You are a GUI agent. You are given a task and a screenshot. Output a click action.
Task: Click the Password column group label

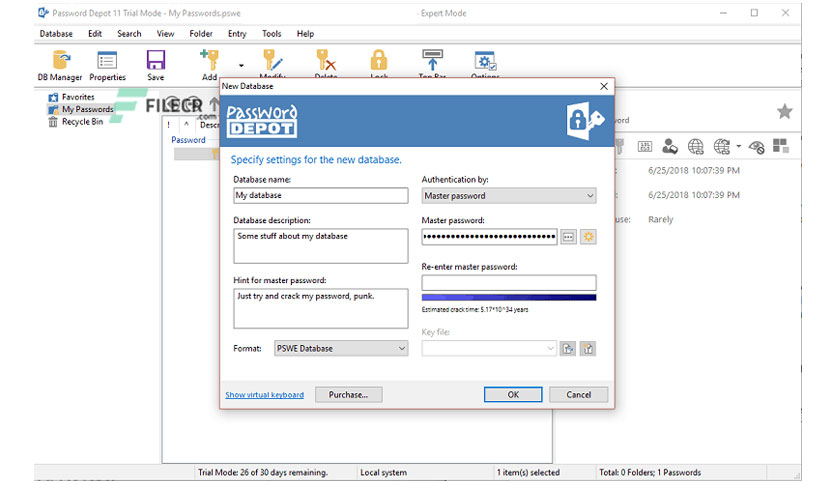coord(188,140)
